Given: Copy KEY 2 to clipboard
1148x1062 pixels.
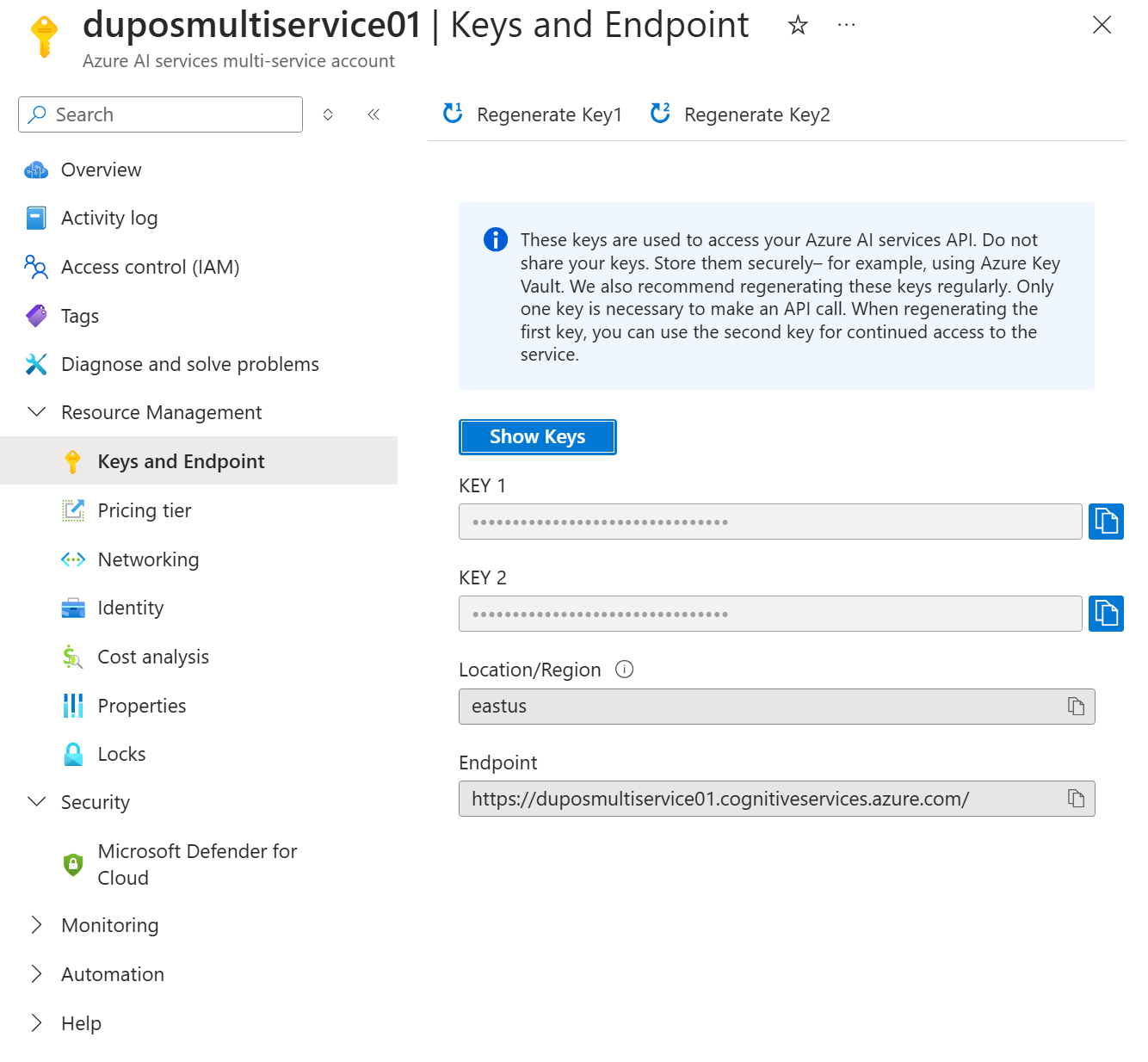Looking at the screenshot, I should (1106, 614).
